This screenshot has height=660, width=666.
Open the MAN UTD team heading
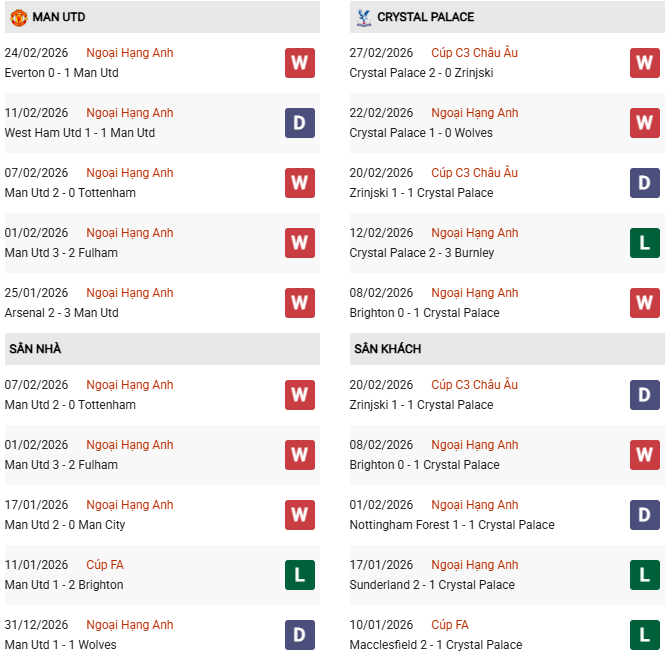coord(63,17)
